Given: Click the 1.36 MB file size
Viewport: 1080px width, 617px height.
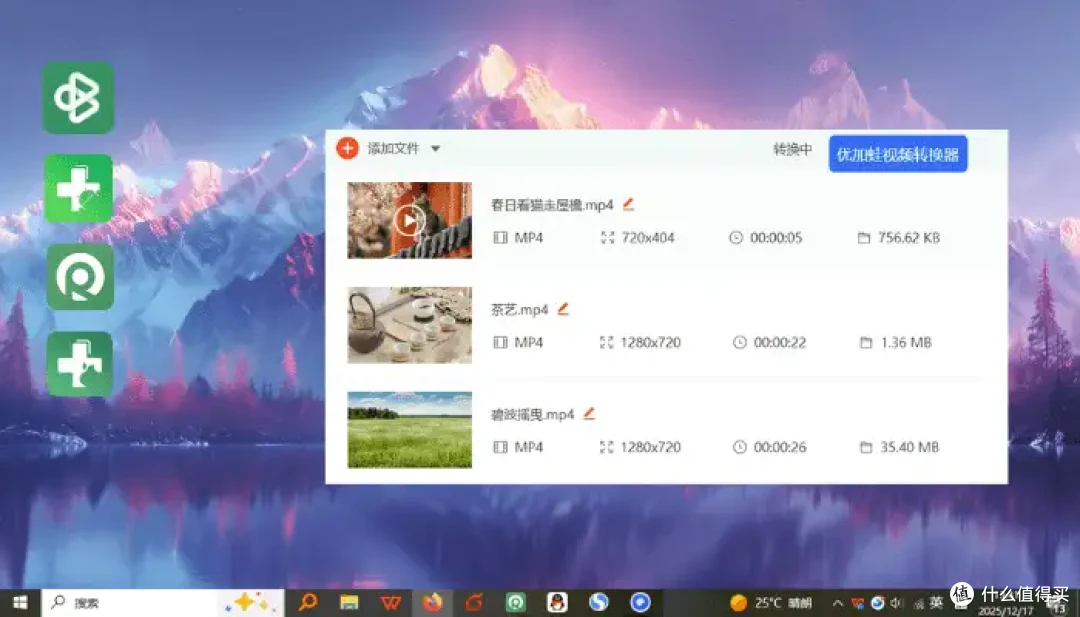Looking at the screenshot, I should click(906, 342).
